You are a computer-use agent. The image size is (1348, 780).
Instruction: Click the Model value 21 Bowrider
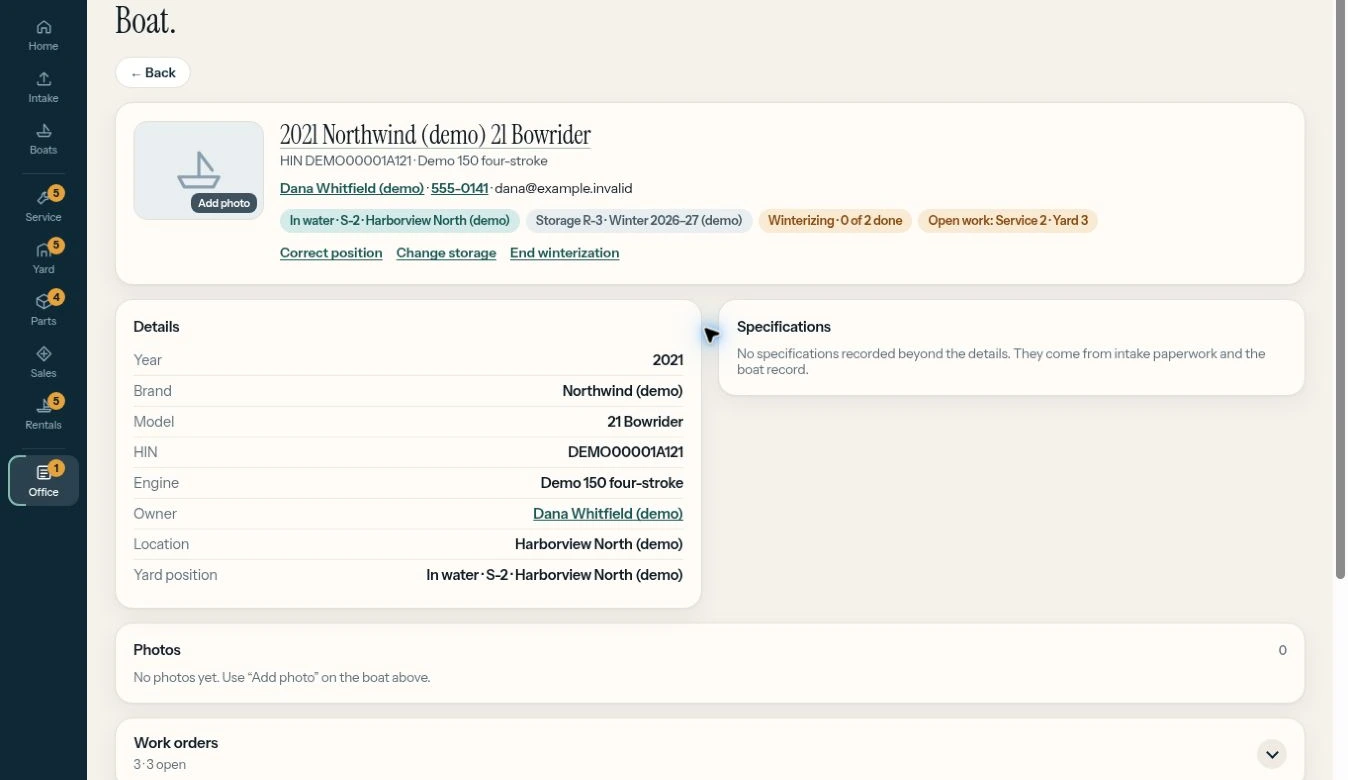click(x=645, y=422)
